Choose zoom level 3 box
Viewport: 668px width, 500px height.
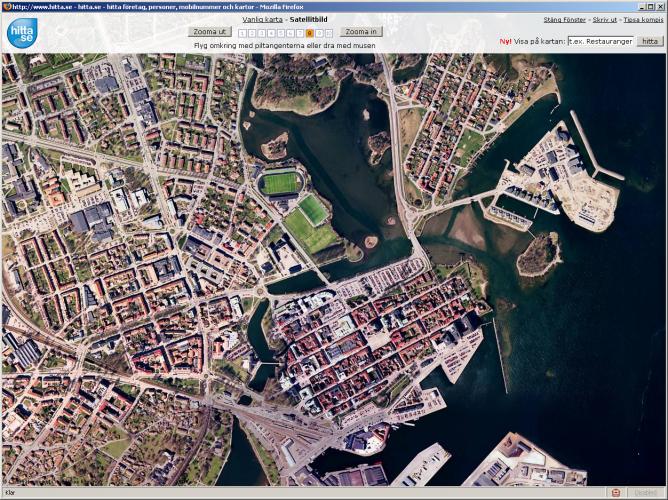click(263, 32)
